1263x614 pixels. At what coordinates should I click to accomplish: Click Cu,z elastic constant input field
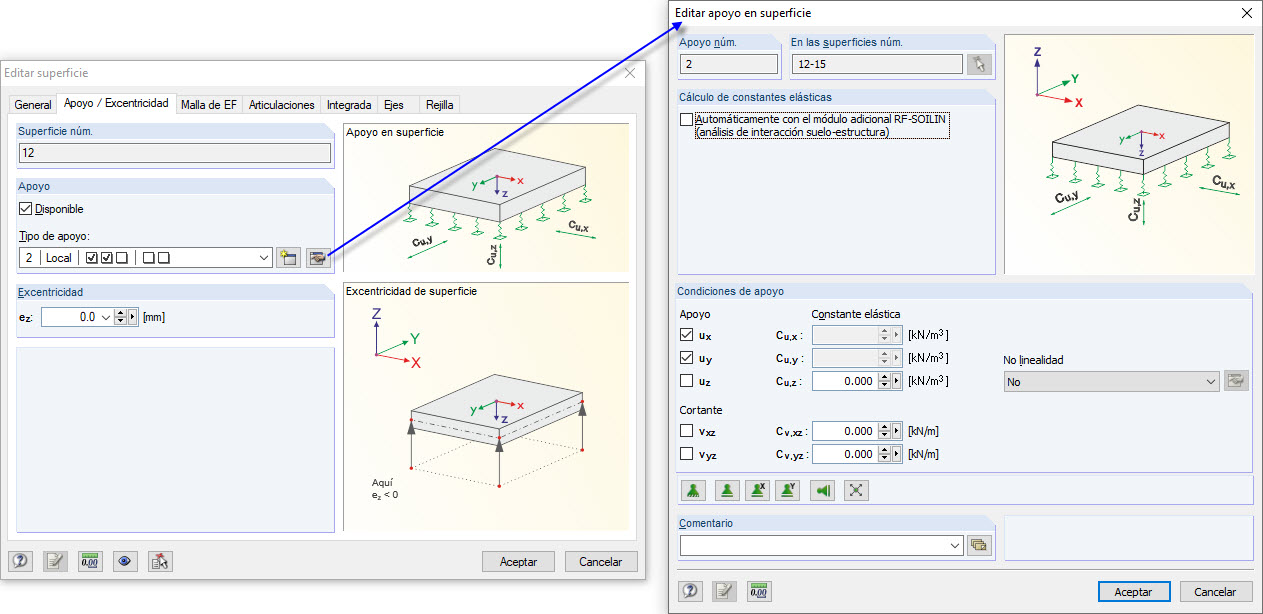click(845, 381)
